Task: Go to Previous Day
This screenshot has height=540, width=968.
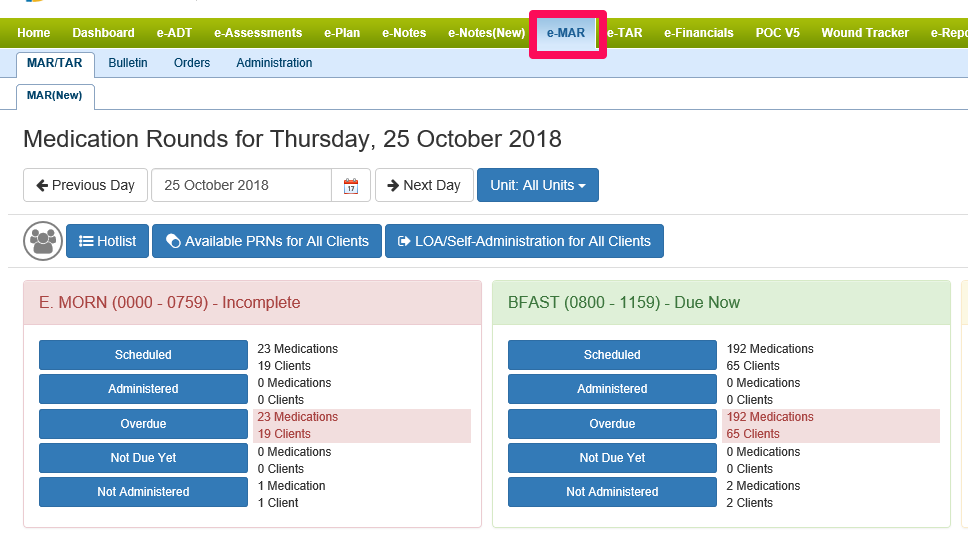Action: [x=86, y=185]
